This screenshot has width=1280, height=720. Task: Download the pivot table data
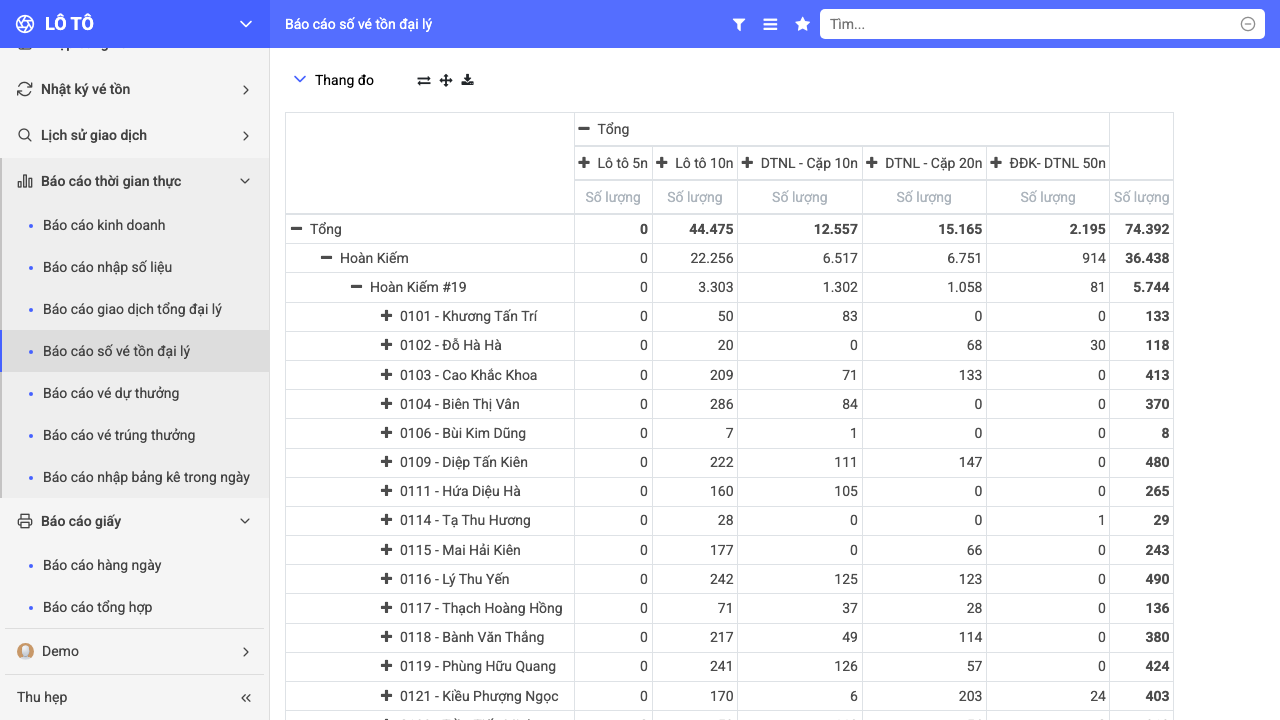click(467, 80)
